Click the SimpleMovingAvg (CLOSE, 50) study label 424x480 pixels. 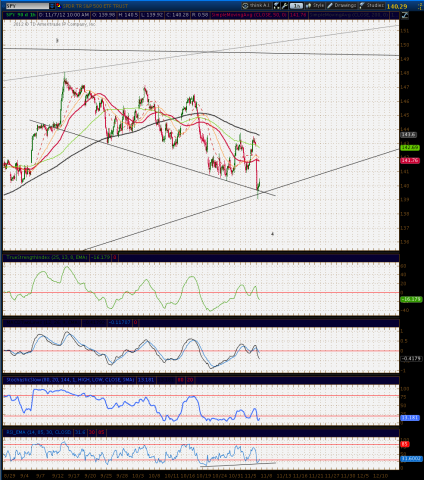249,15
